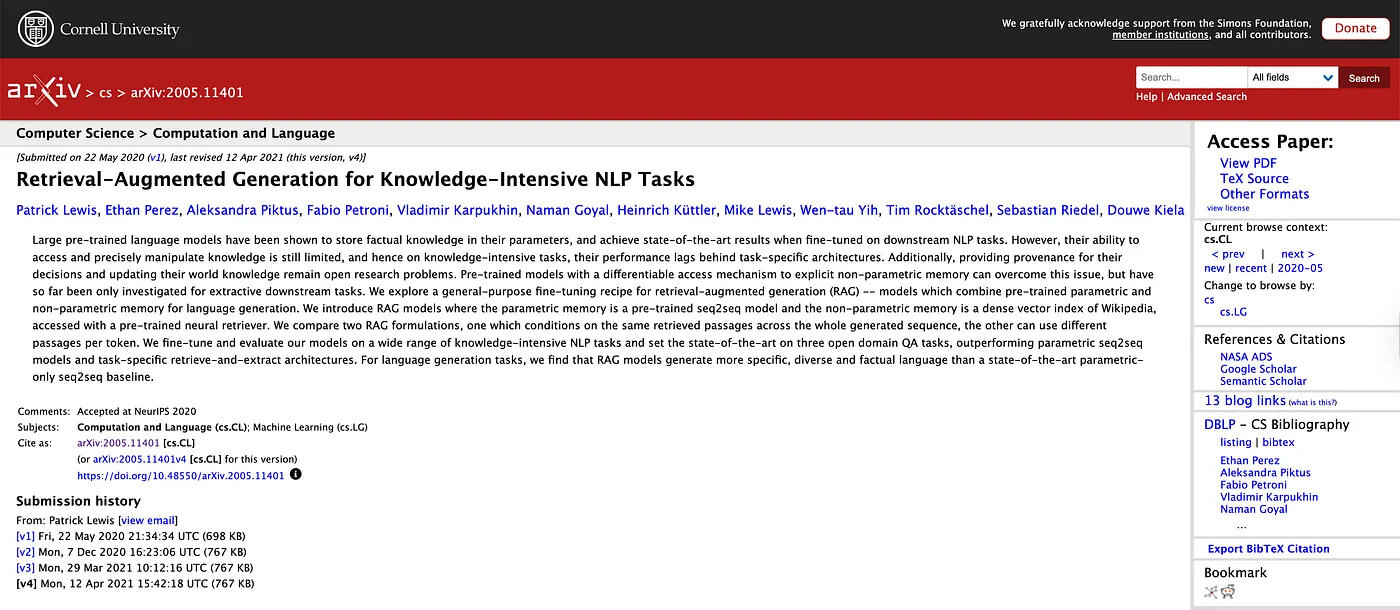Open author Douwe Kiela link
The height and width of the screenshot is (610, 1400).
click(x=1145, y=210)
